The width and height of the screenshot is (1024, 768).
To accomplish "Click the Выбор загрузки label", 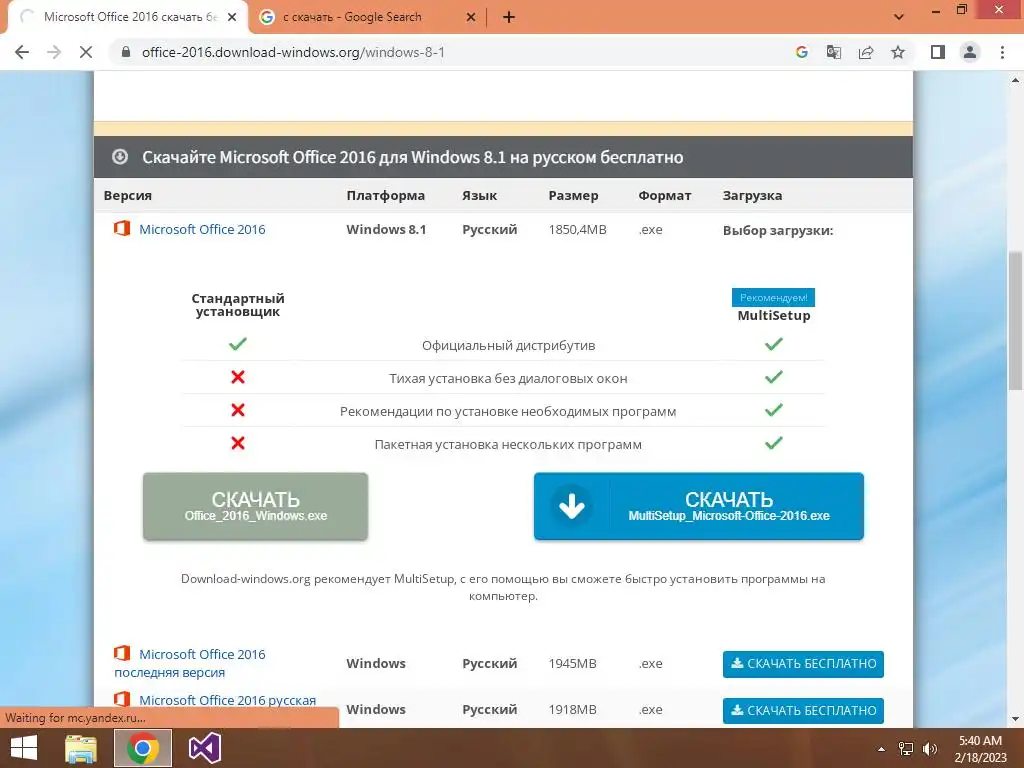I will click(778, 230).
